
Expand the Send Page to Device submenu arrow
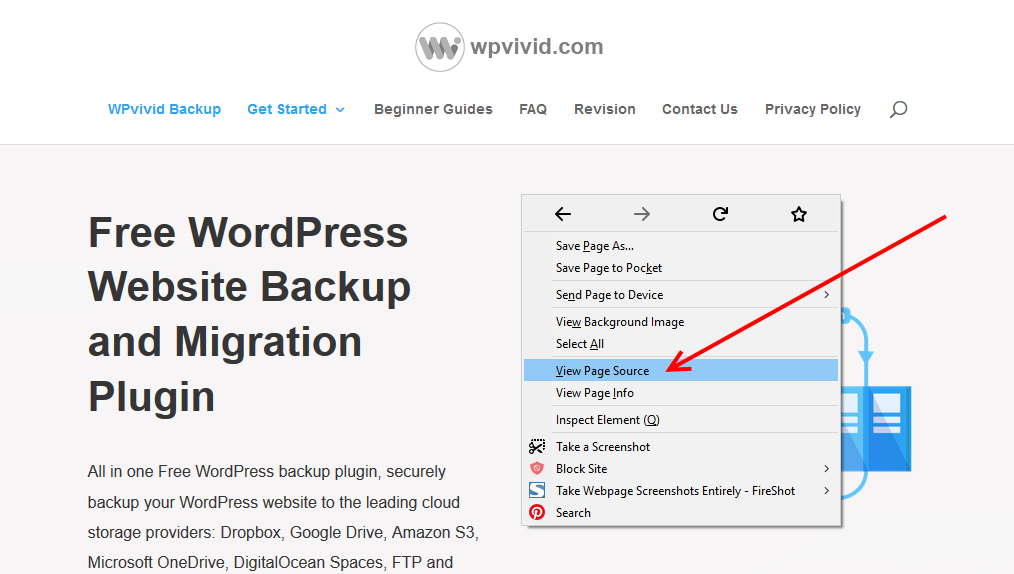pos(826,295)
